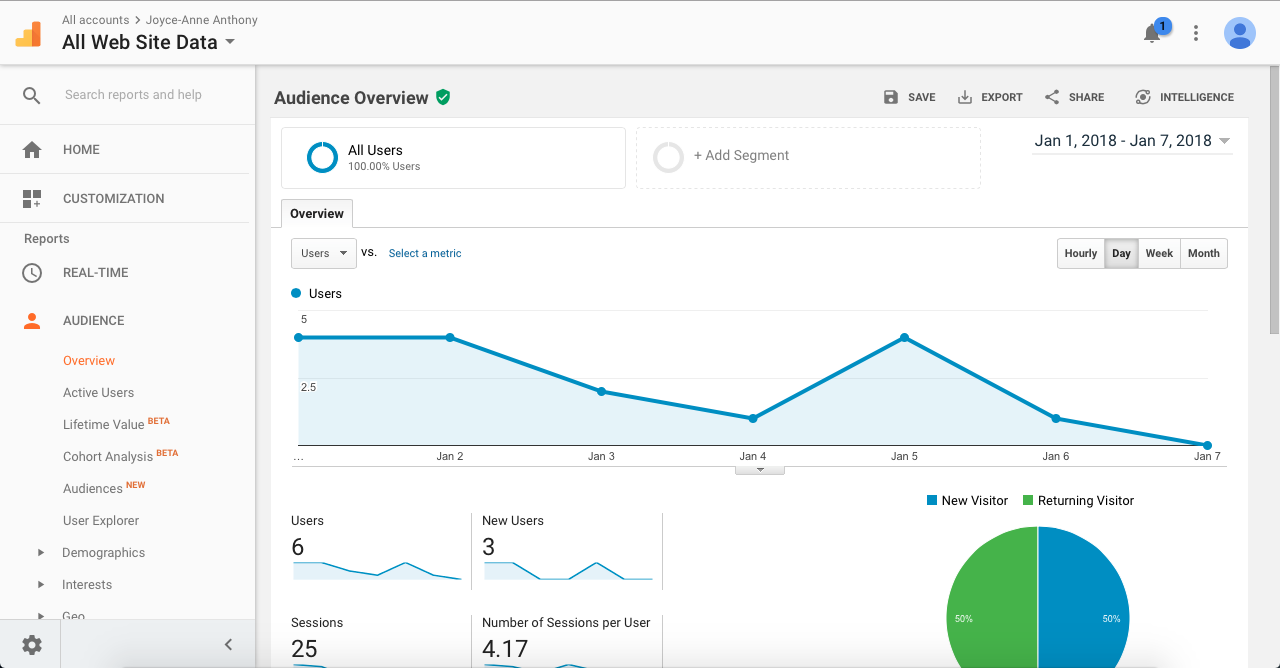Click the Export download icon
1280x668 pixels.
(965, 97)
